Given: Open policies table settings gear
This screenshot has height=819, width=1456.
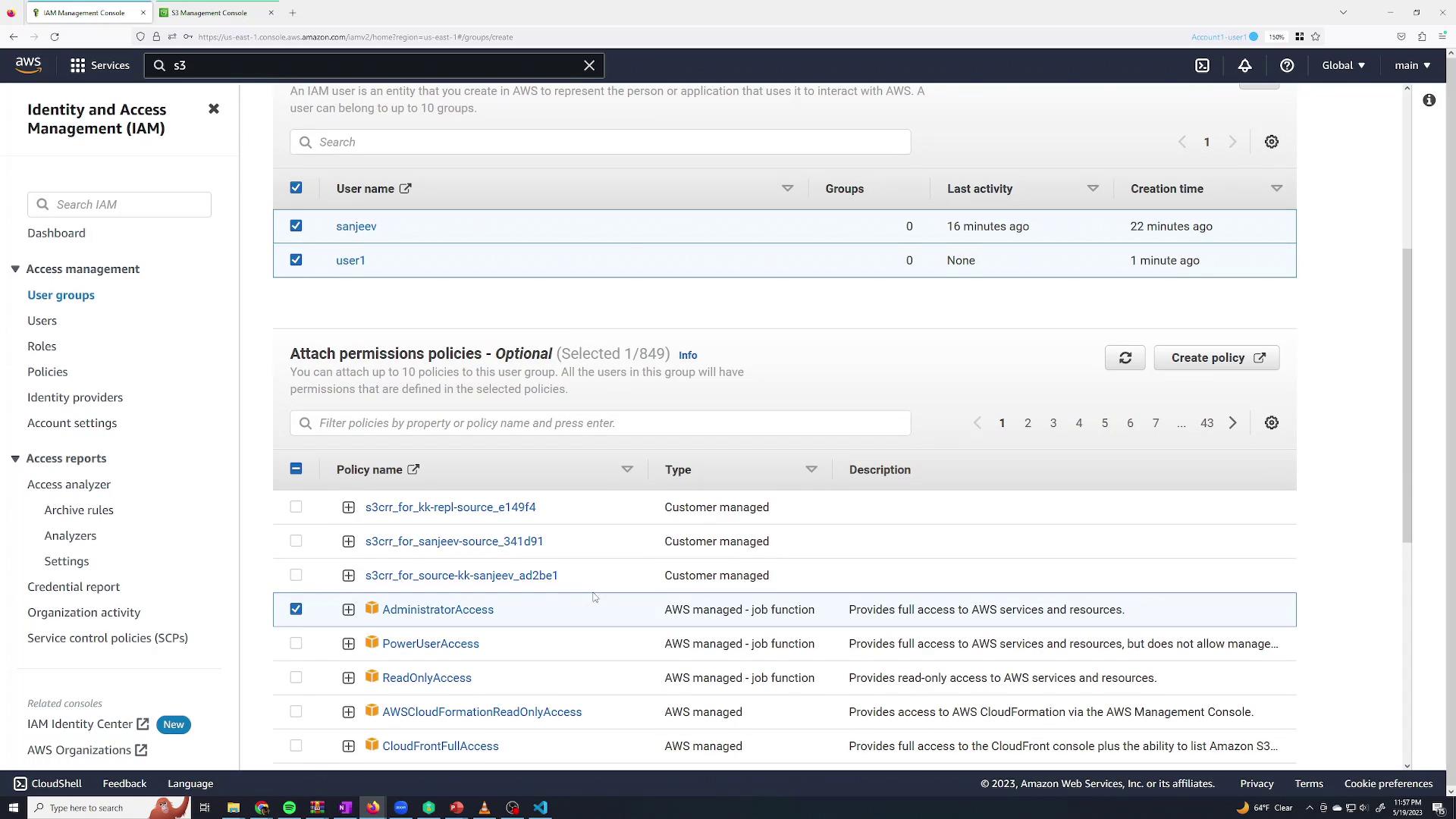Looking at the screenshot, I should [1272, 423].
